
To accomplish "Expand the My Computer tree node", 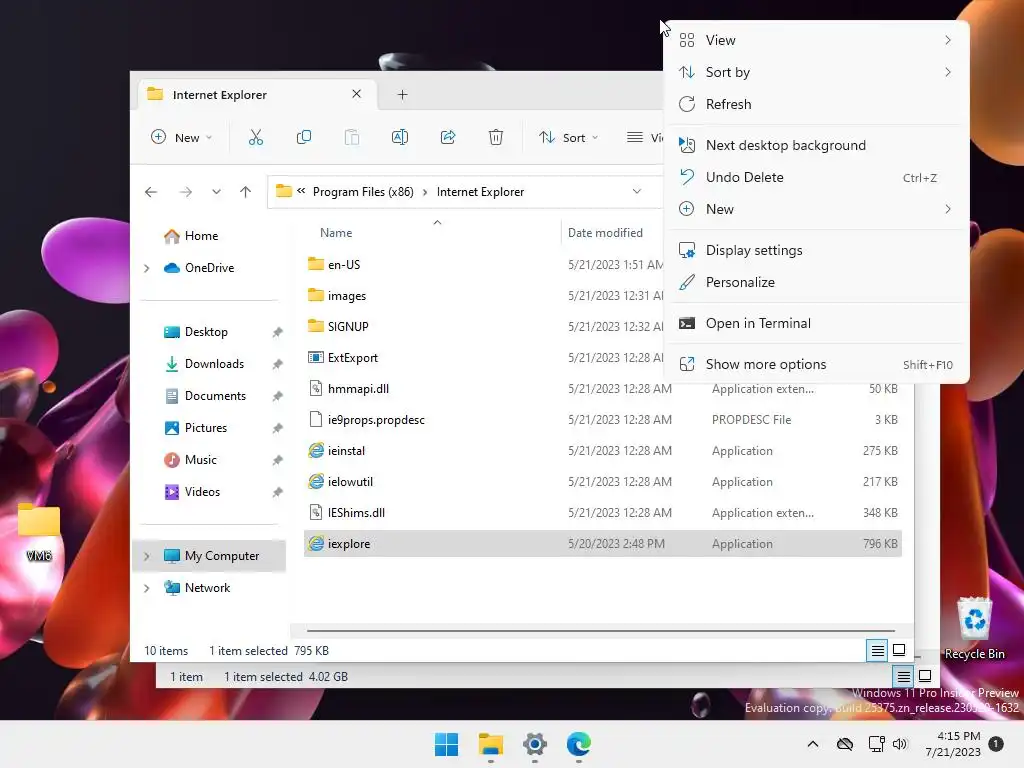I will pyautogui.click(x=146, y=556).
